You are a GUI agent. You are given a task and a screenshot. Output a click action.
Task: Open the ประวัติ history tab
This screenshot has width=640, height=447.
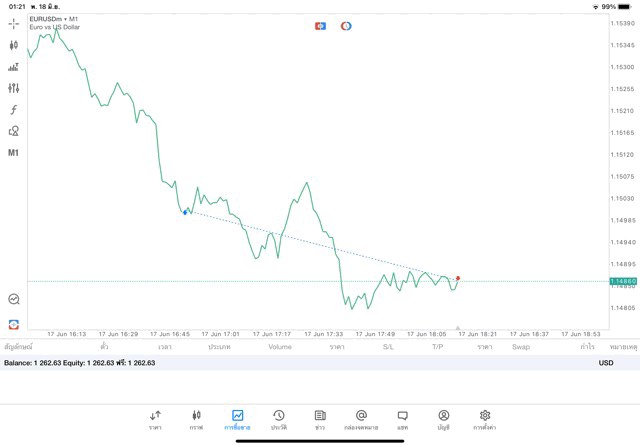click(279, 419)
